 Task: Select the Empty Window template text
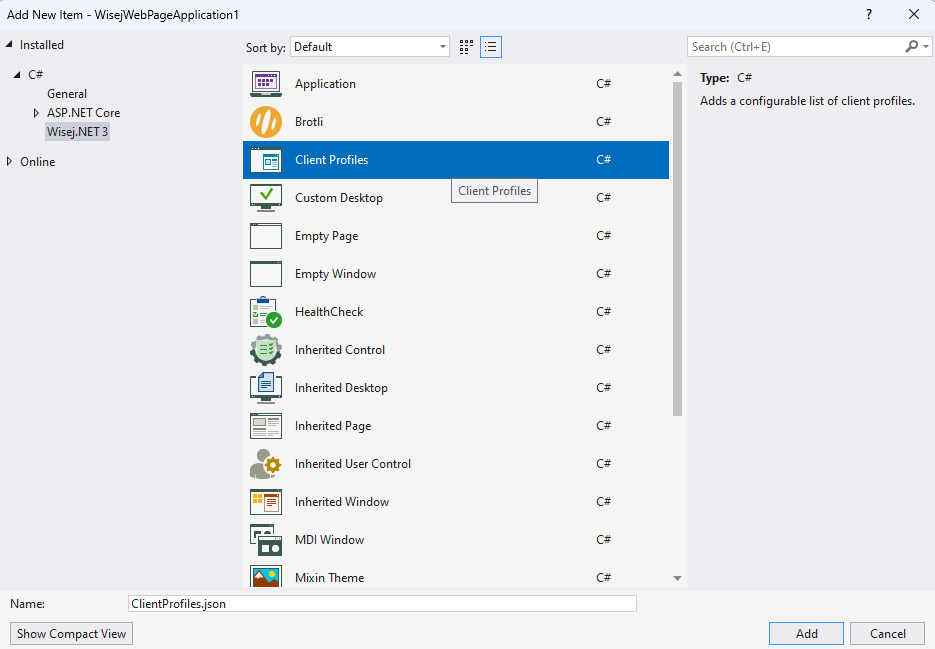[x=335, y=274]
